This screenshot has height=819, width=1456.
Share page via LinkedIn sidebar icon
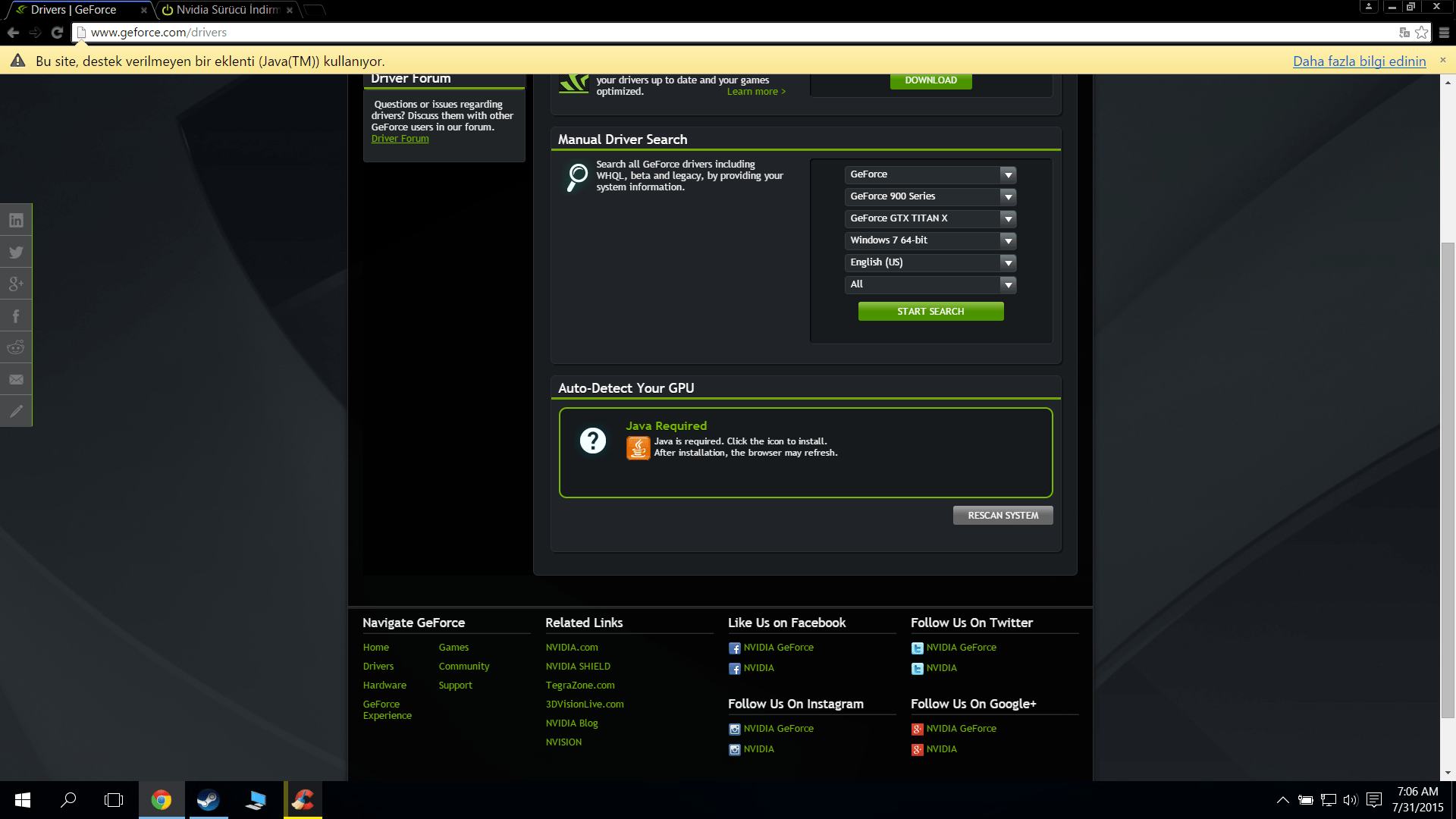point(16,220)
